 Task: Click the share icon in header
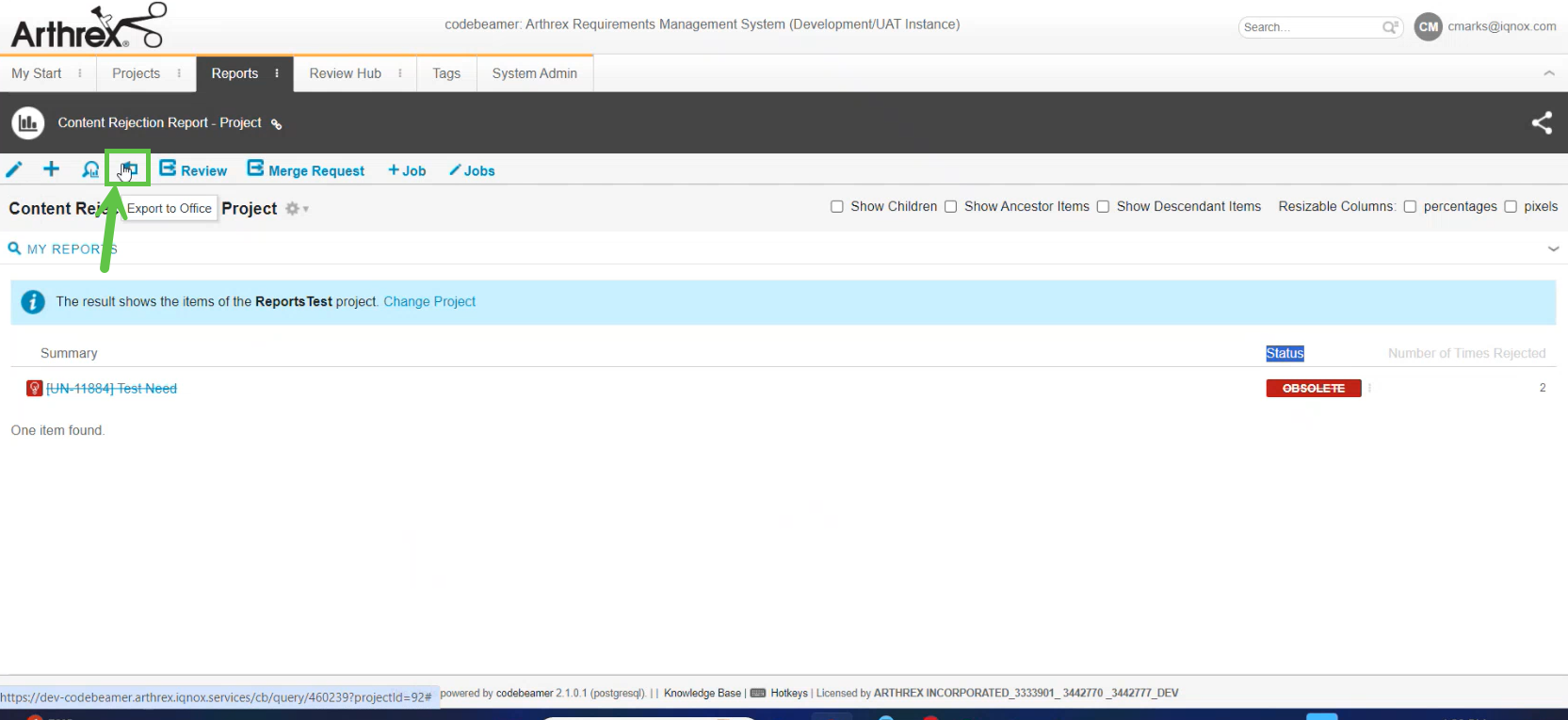pyautogui.click(x=1542, y=123)
